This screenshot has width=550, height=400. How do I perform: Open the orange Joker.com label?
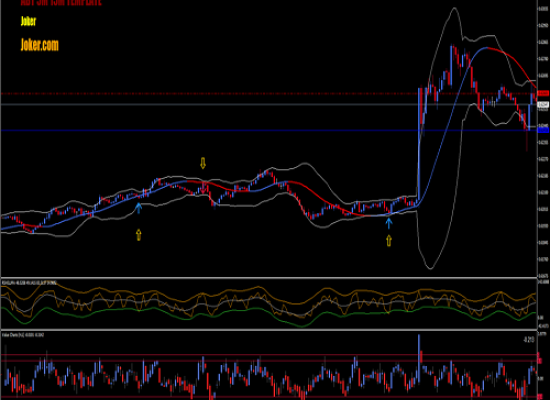tap(40, 45)
